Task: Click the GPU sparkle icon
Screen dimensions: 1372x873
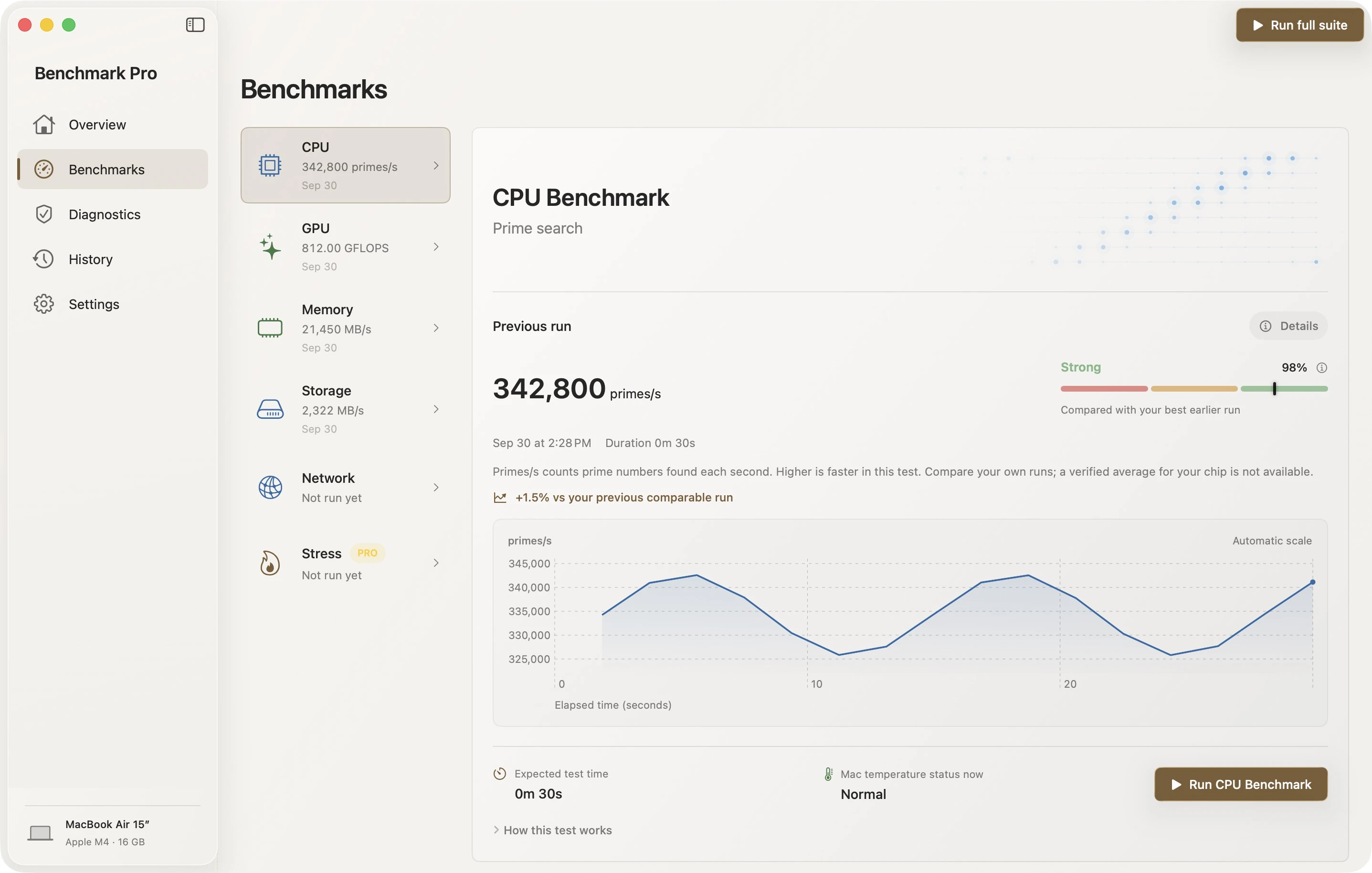Action: click(x=270, y=246)
